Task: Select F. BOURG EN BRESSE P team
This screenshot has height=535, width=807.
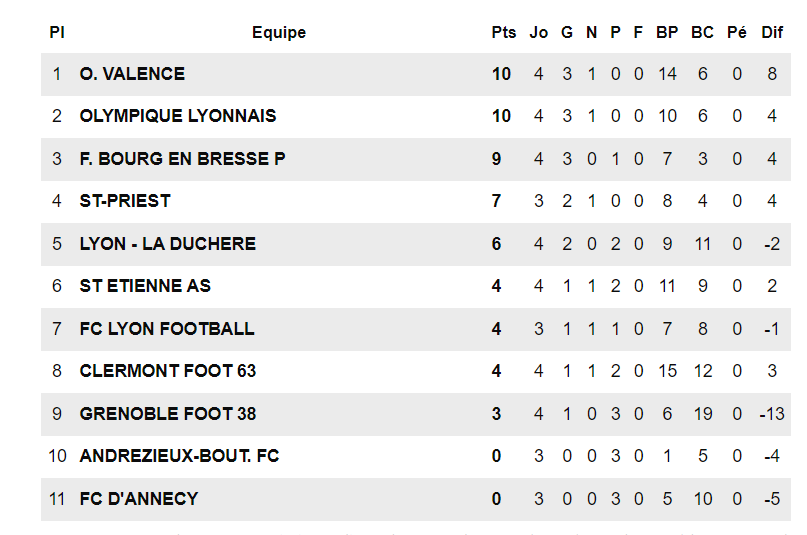Action: [x=182, y=159]
